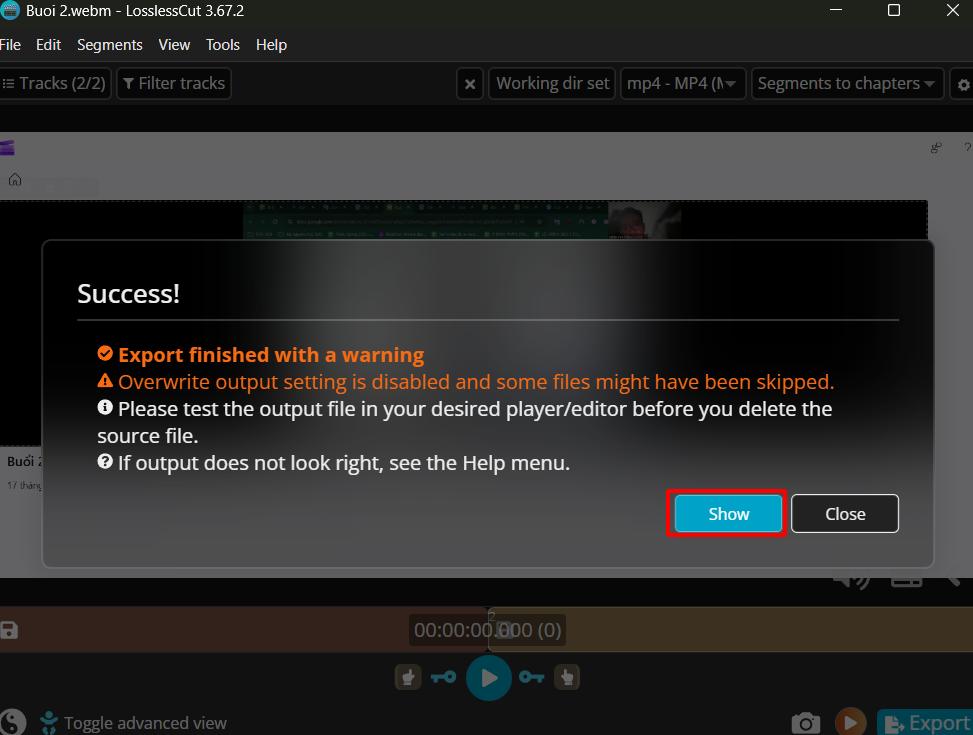Image resolution: width=973 pixels, height=735 pixels.
Task: Open the Segments to chapters dropdown
Action: (x=847, y=83)
